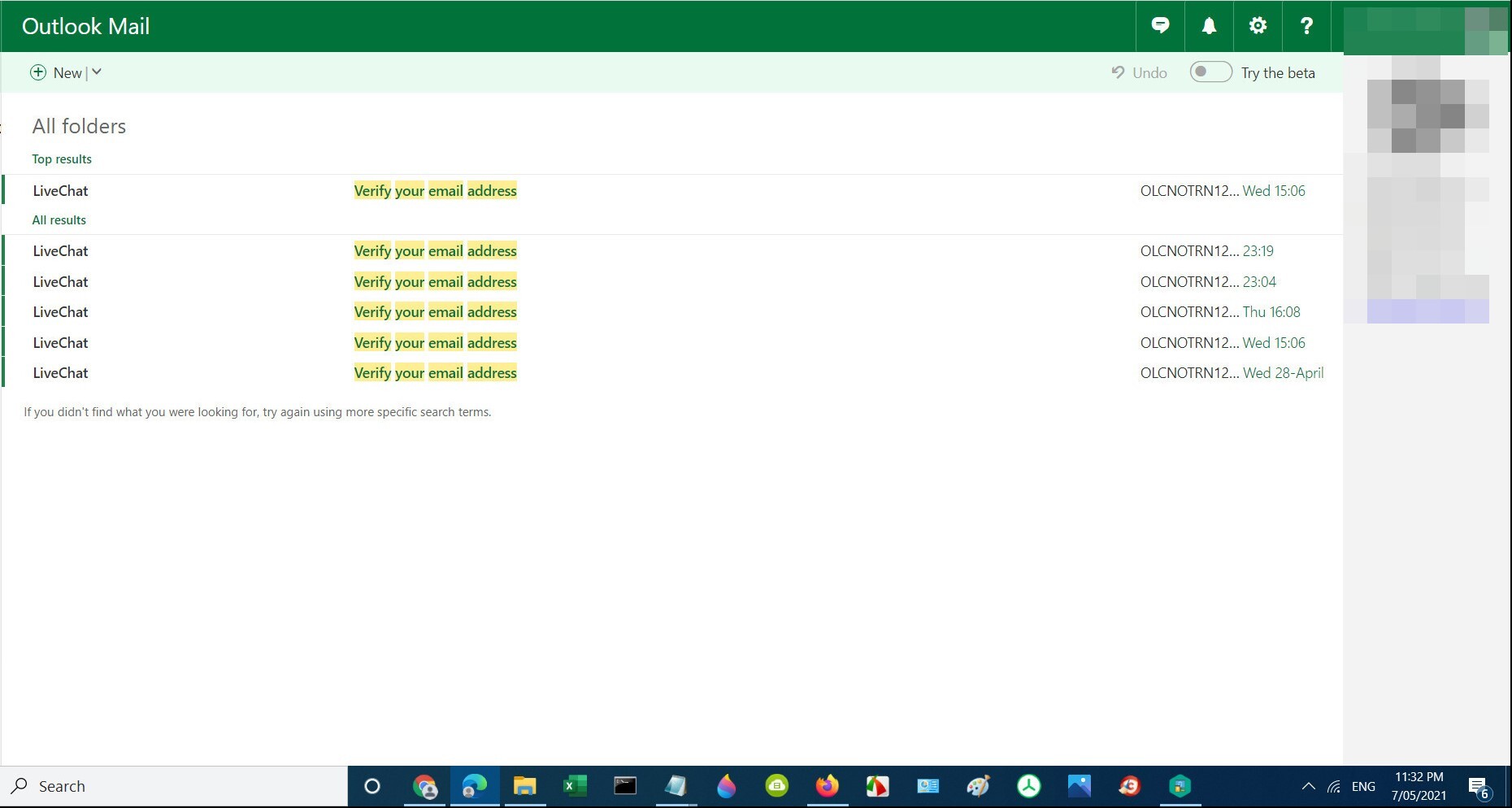Open the Command Prompt taskbar icon
This screenshot has width=1512, height=808.
(x=625, y=786)
